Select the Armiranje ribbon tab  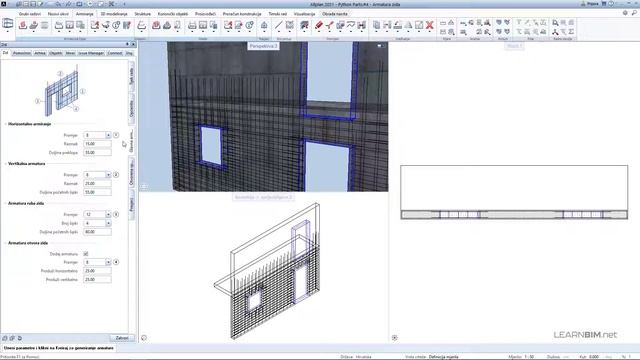click(84, 14)
